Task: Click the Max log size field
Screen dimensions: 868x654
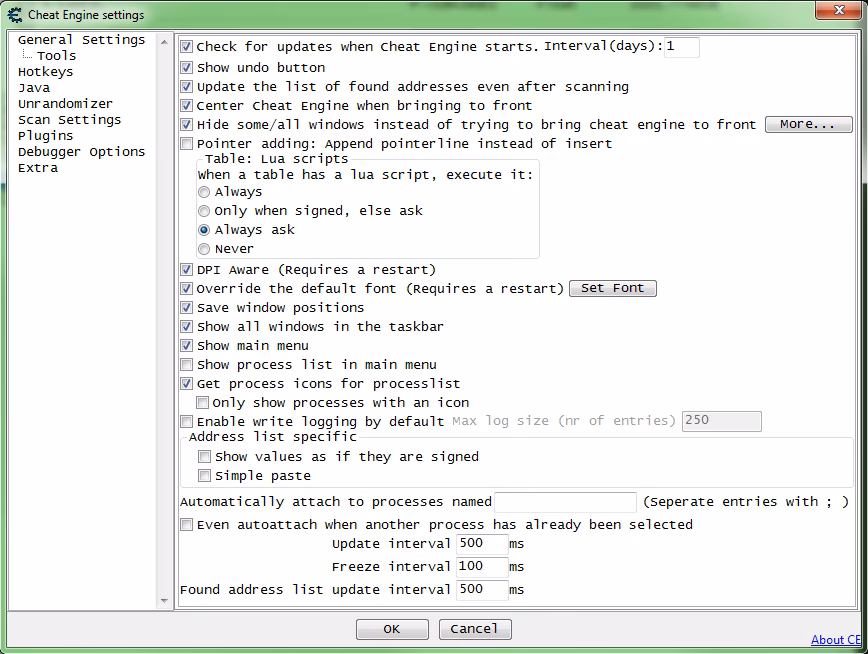Action: pos(721,421)
